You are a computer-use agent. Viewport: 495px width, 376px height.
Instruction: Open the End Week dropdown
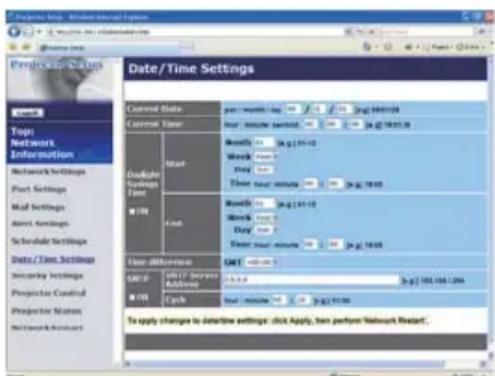[266, 218]
